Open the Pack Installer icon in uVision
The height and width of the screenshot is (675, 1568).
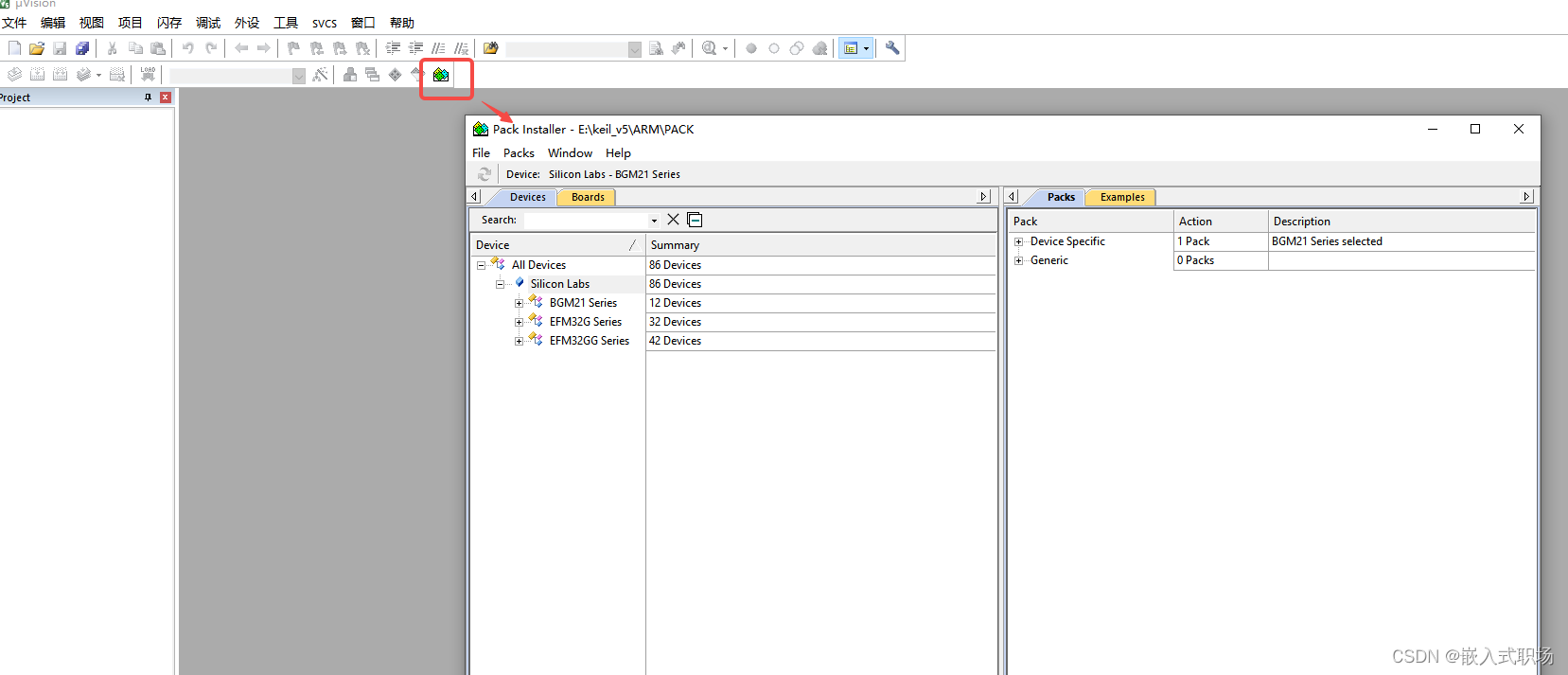pyautogui.click(x=441, y=75)
